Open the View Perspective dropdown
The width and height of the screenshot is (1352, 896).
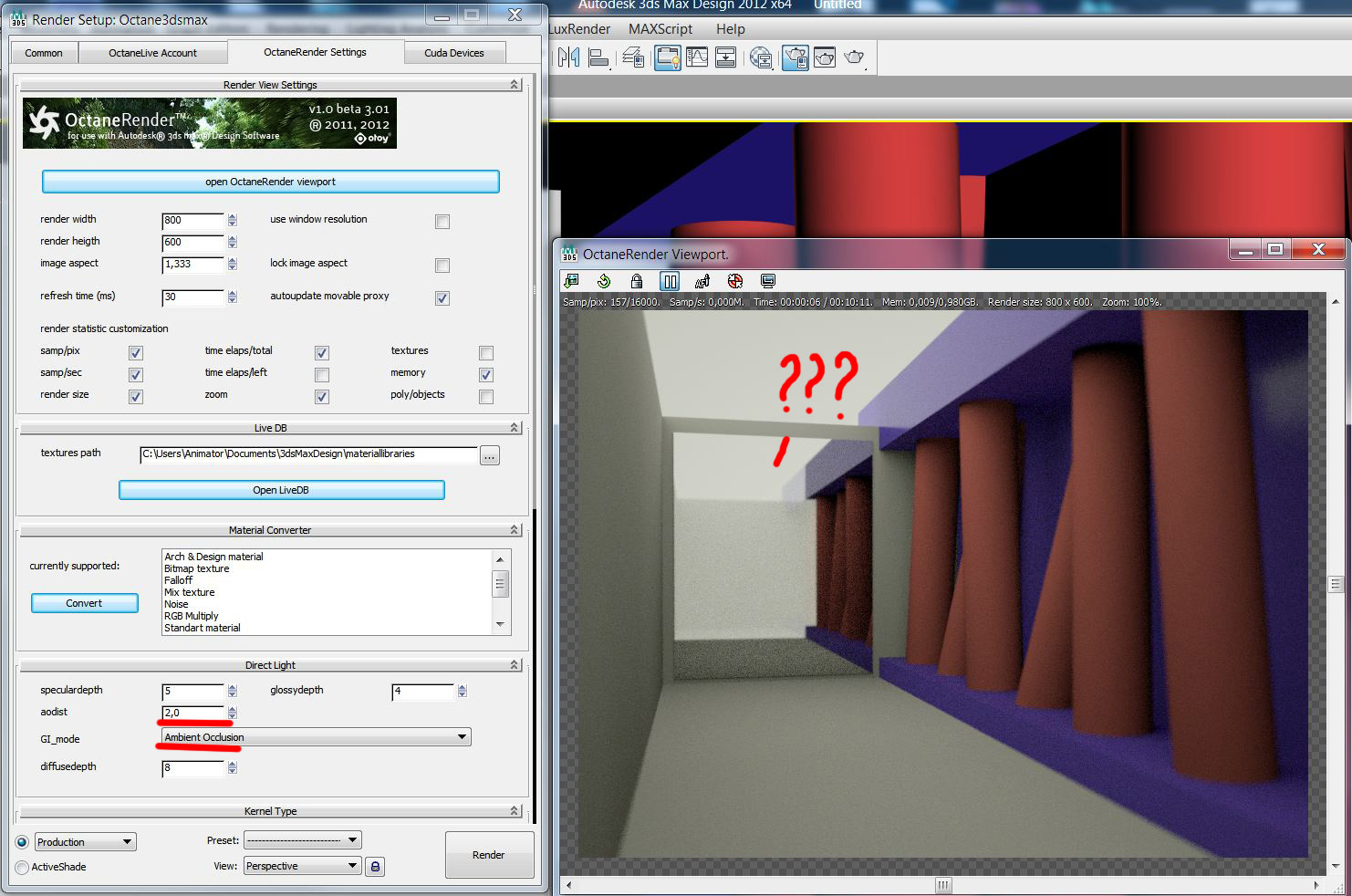tap(303, 866)
